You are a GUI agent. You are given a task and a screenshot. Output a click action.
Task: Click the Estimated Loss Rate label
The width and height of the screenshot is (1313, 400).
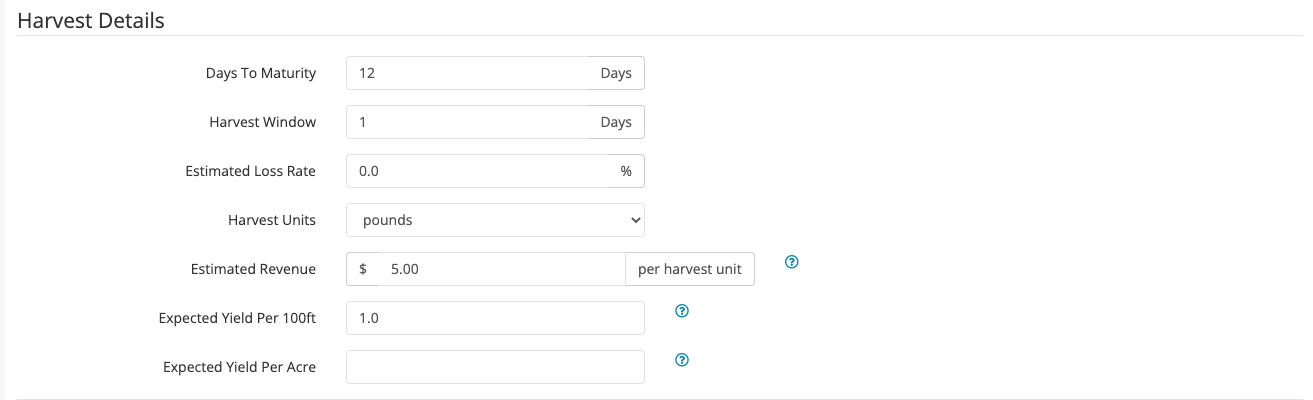[x=250, y=171]
